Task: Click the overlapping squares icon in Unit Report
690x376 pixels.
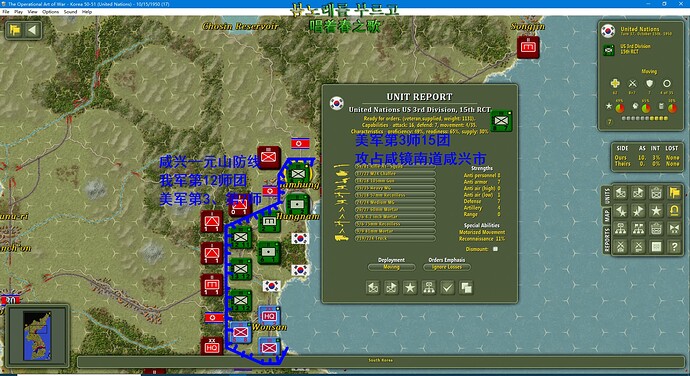Action: 466,288
